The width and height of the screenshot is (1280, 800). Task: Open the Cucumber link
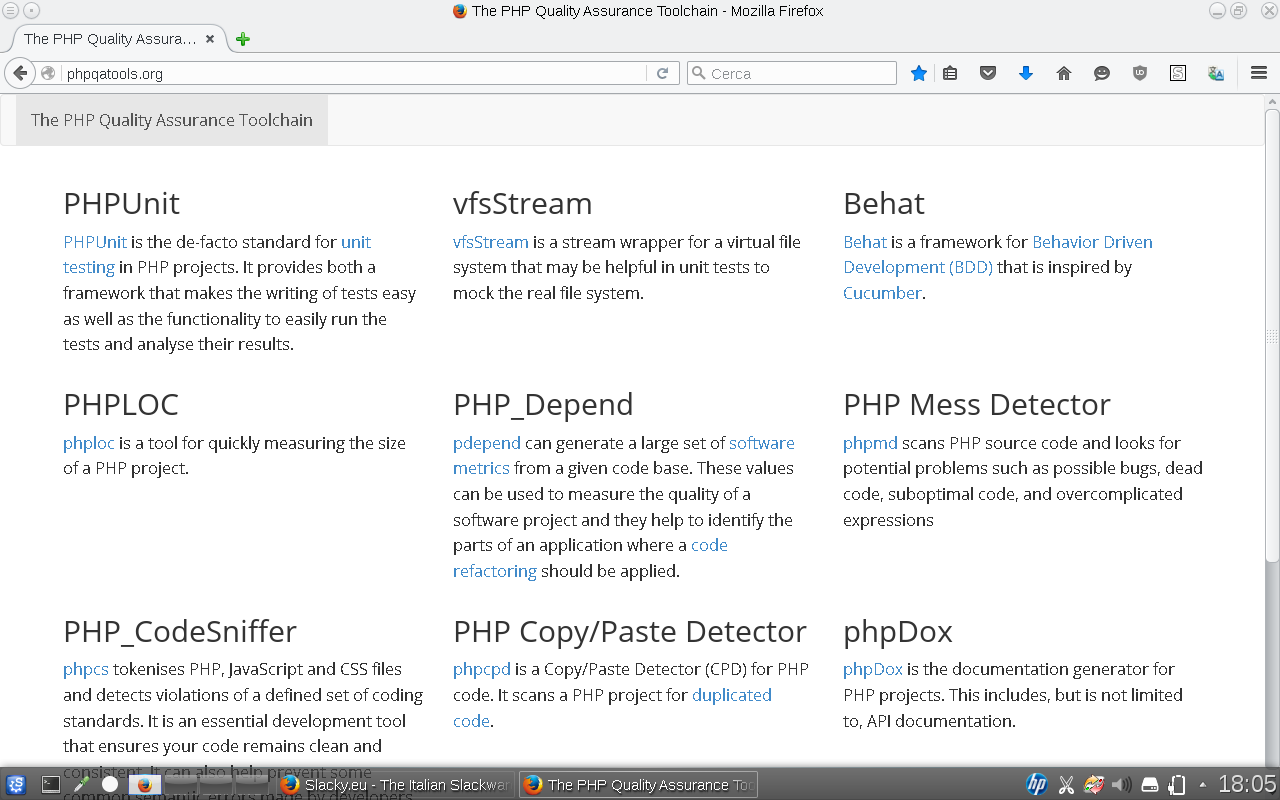(882, 293)
